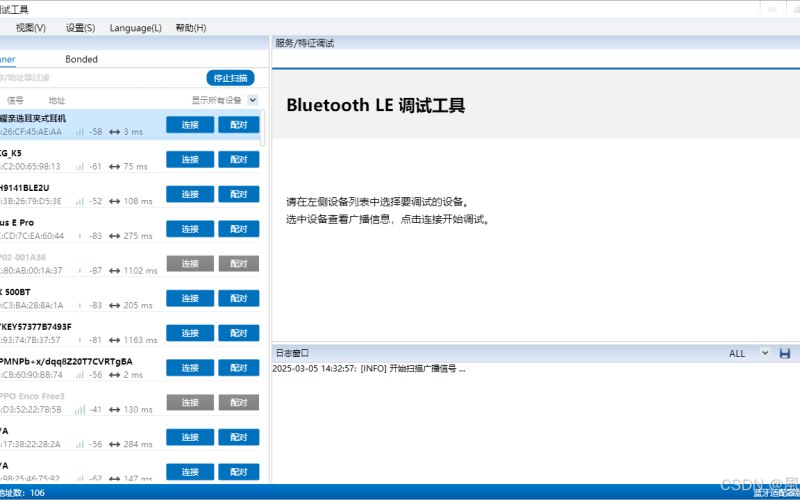Pair device with address ending 45:AE:AA
The height and width of the screenshot is (500, 800).
pos(239,124)
